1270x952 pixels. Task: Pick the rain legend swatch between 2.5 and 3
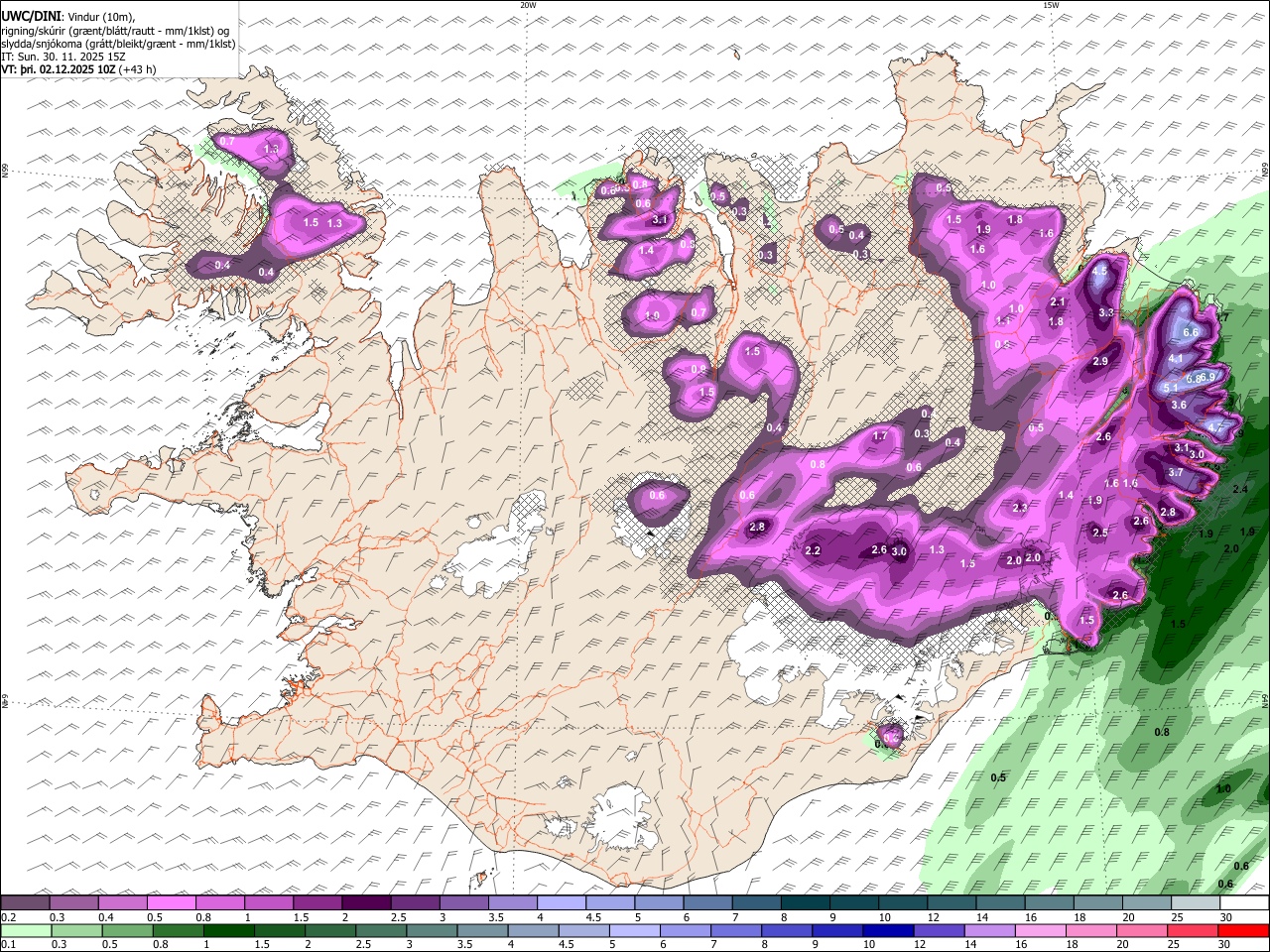point(381,930)
